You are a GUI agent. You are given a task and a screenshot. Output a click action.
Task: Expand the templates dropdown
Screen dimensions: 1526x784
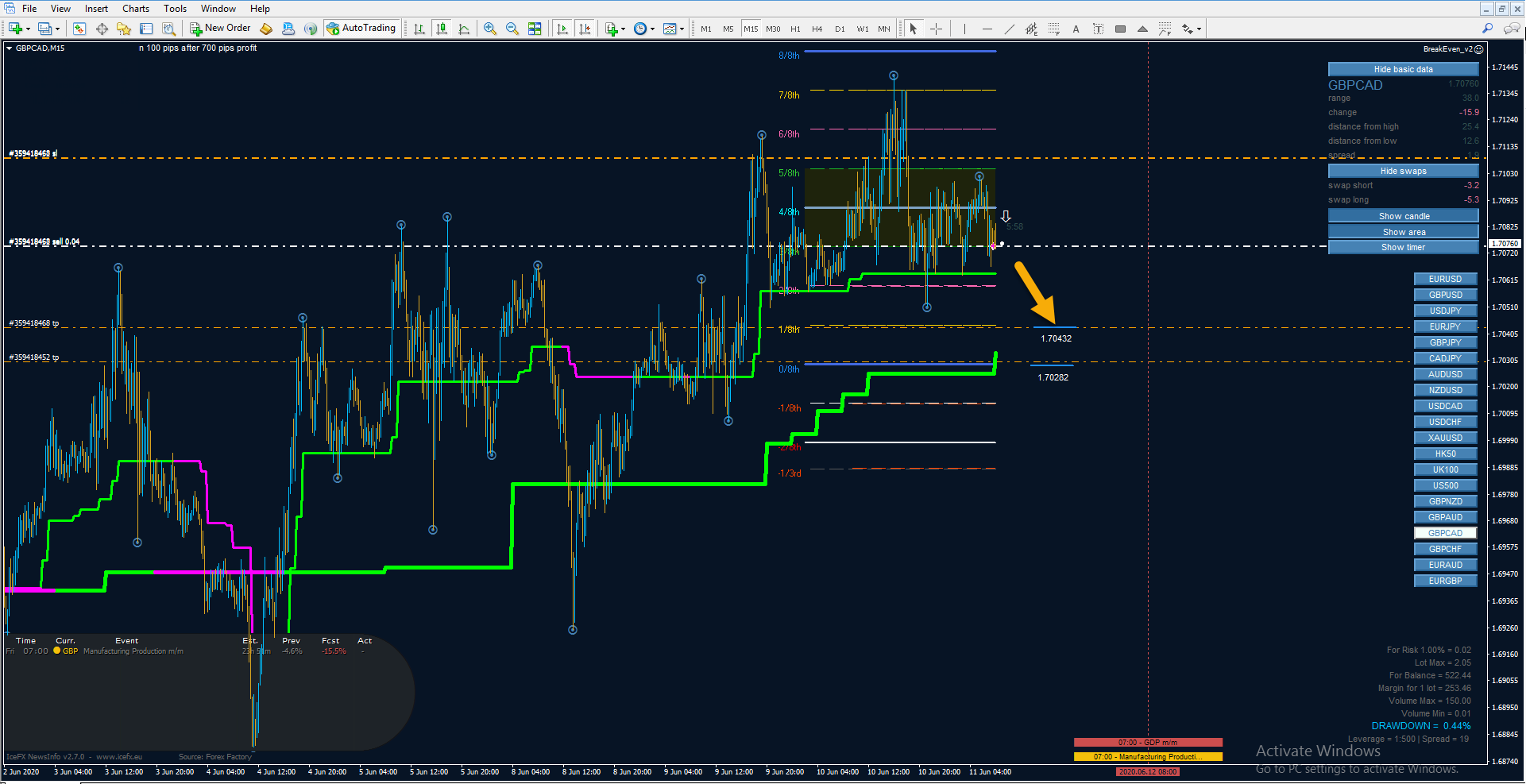(682, 29)
